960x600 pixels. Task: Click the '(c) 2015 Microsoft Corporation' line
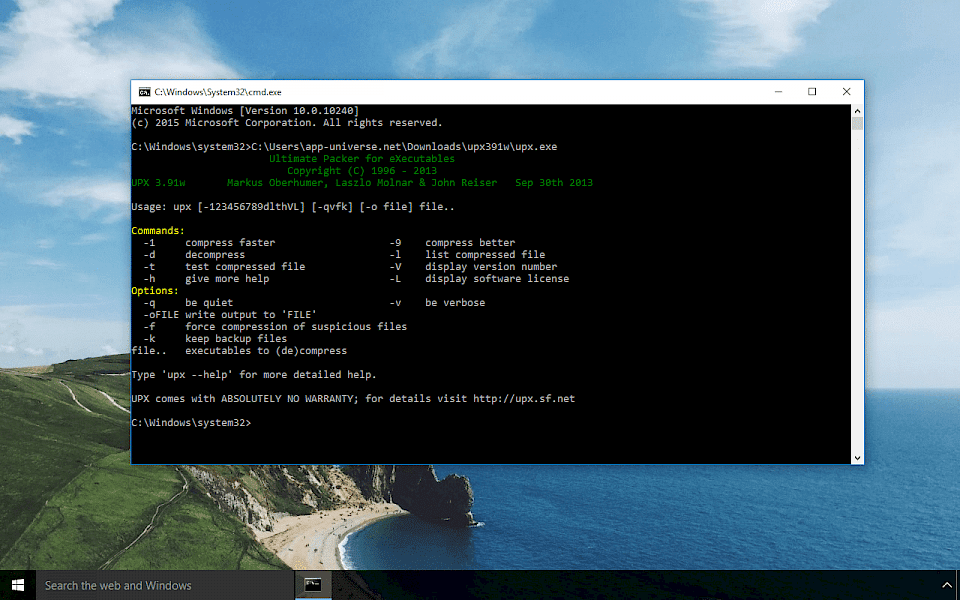287,122
